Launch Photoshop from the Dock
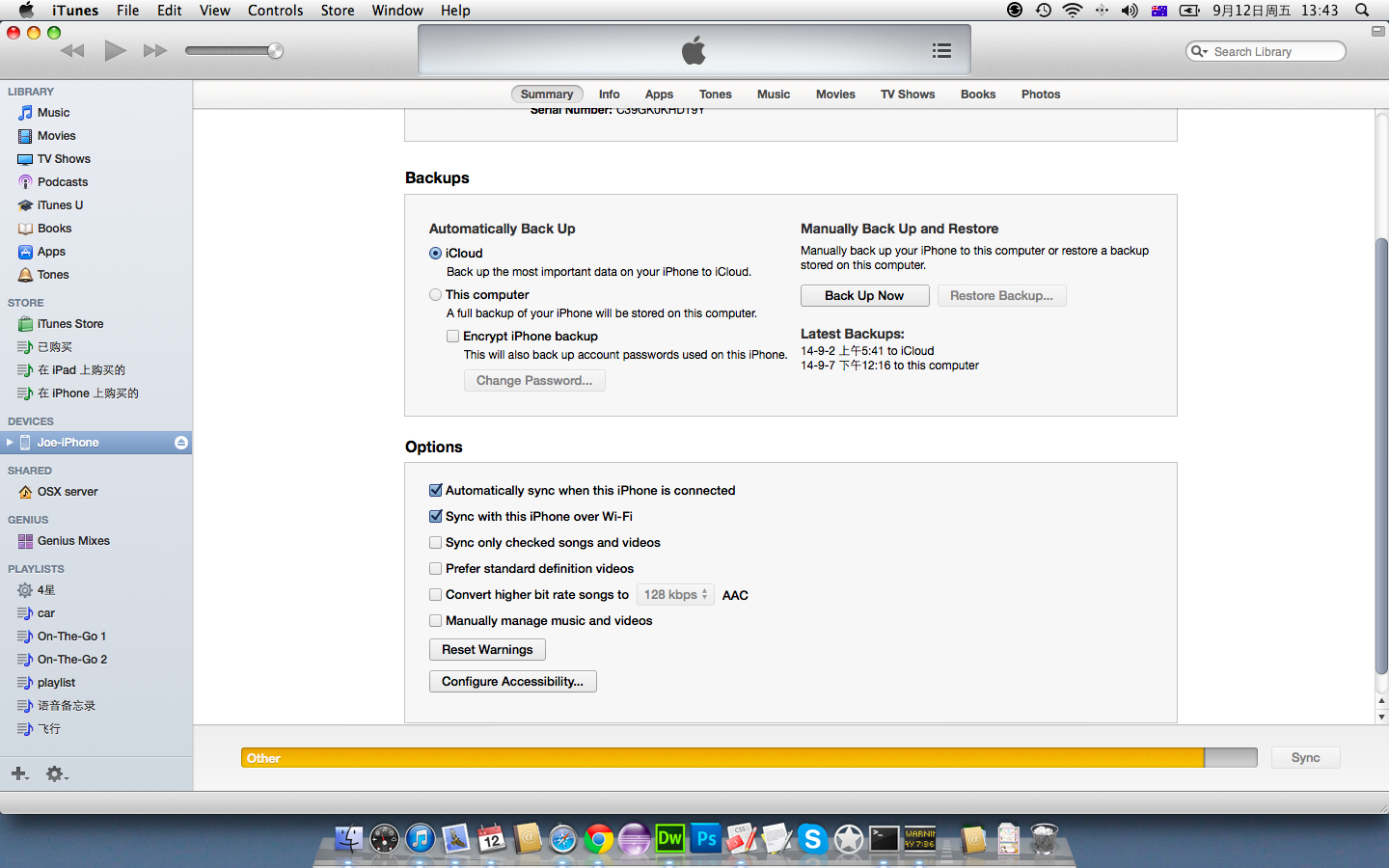 (x=706, y=838)
